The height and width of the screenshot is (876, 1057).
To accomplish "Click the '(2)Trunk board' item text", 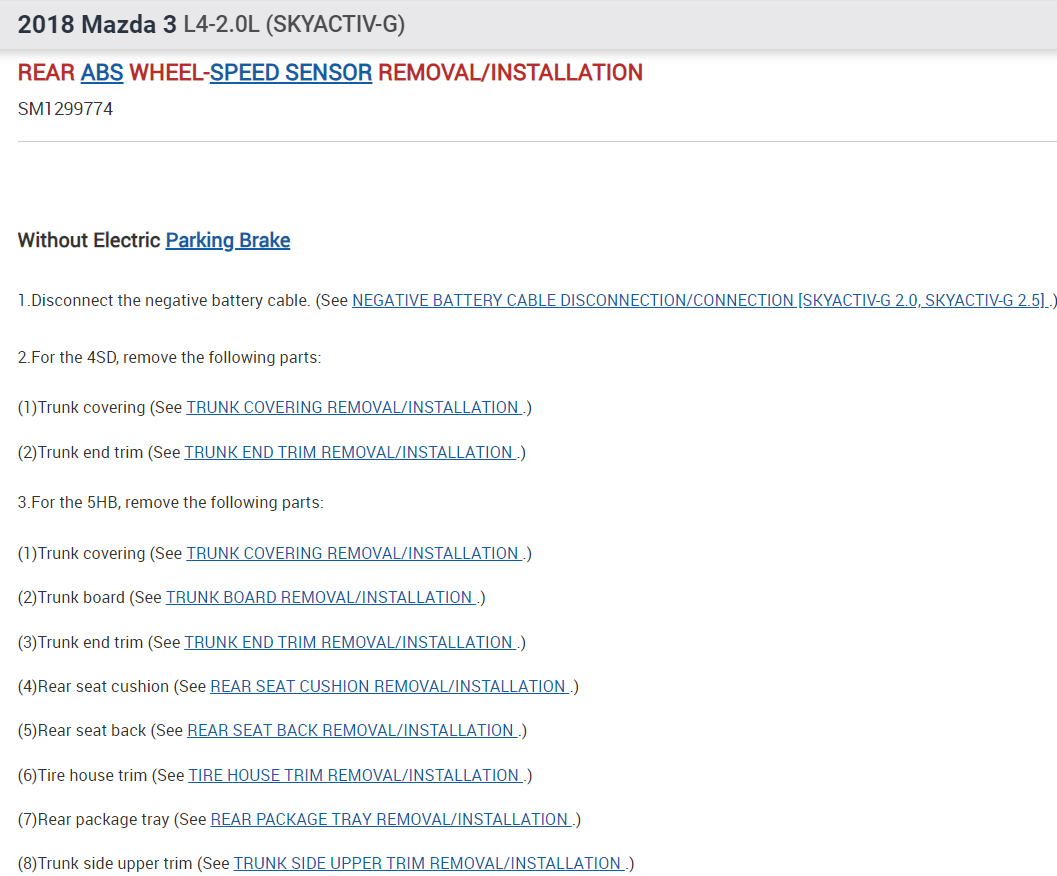I will point(71,597).
